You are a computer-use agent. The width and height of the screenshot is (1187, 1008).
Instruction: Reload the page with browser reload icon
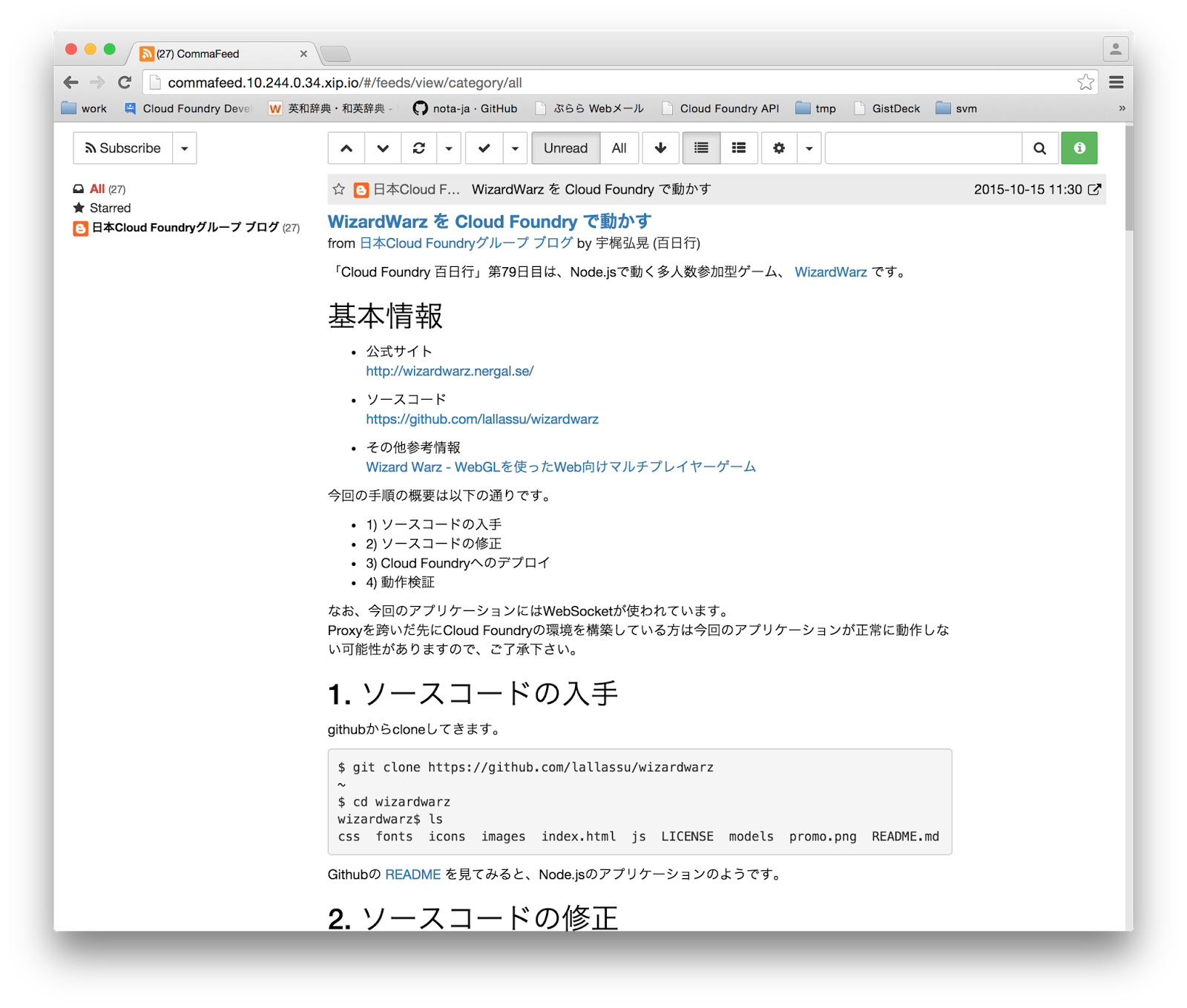tap(125, 82)
